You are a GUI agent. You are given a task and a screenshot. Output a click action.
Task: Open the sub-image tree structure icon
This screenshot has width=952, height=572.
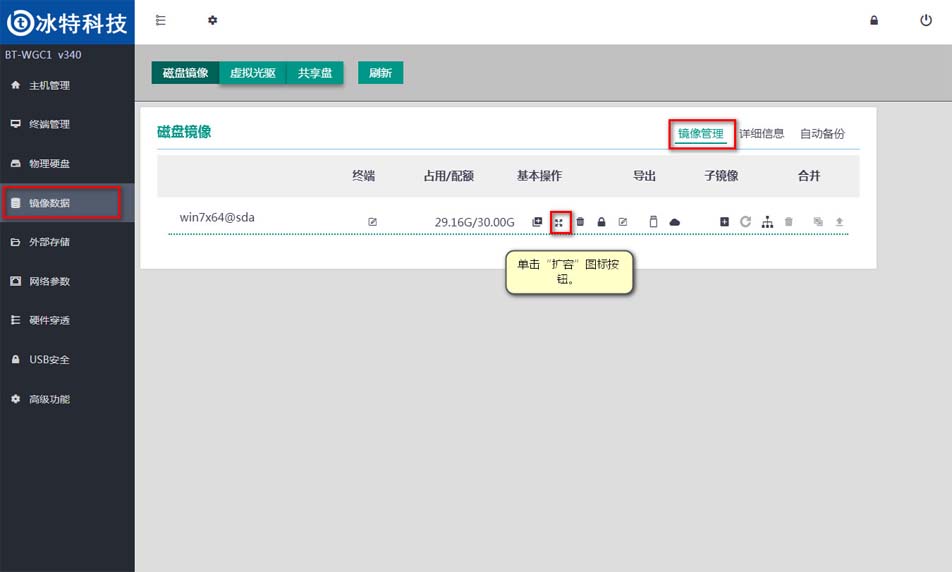[767, 222]
